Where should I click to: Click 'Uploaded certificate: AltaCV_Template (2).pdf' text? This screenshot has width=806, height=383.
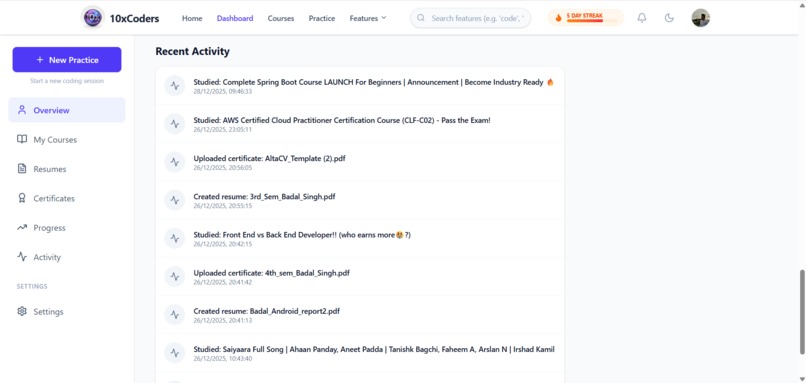(x=269, y=158)
